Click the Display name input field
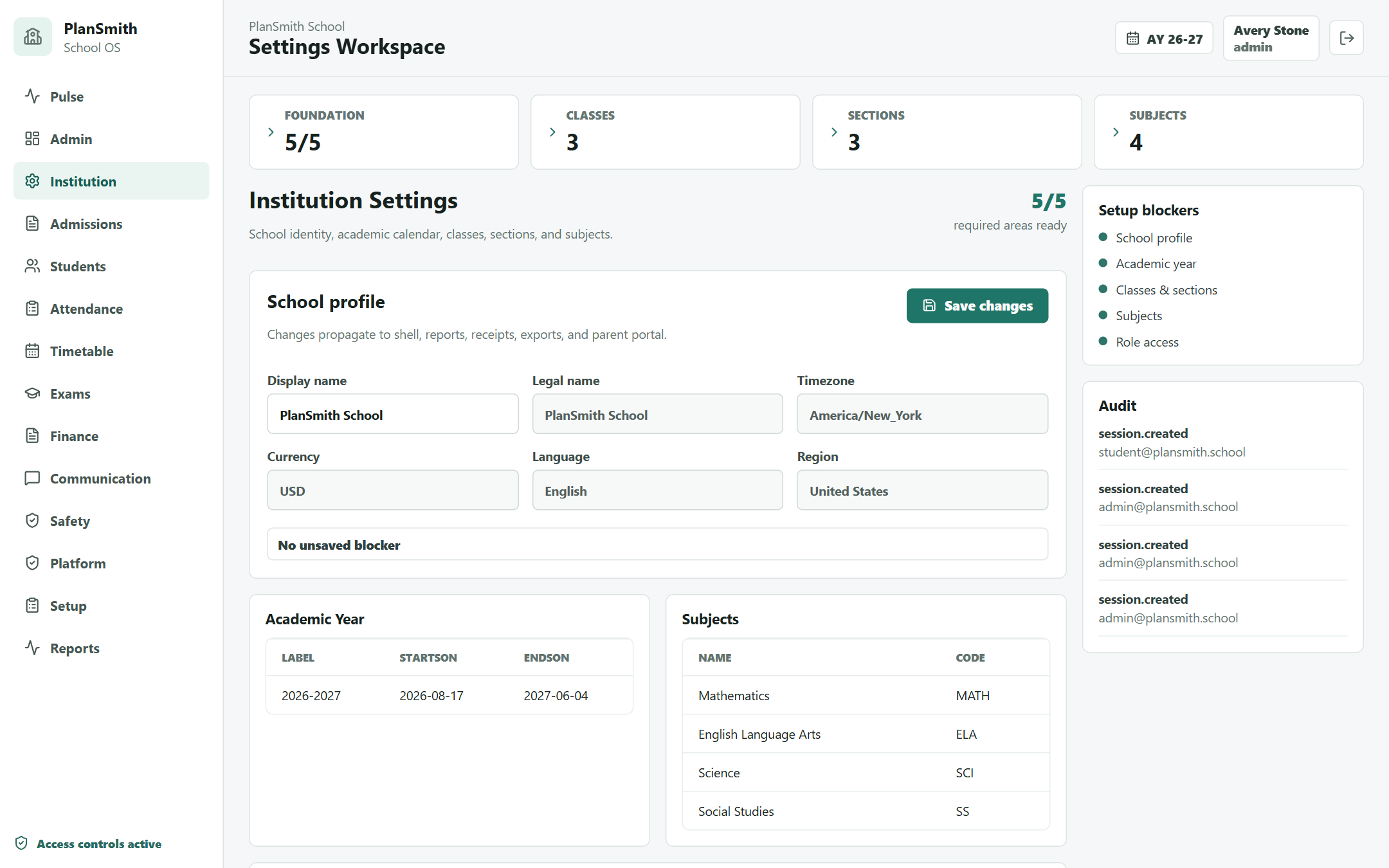This screenshot has height=868, width=1389. tap(393, 415)
